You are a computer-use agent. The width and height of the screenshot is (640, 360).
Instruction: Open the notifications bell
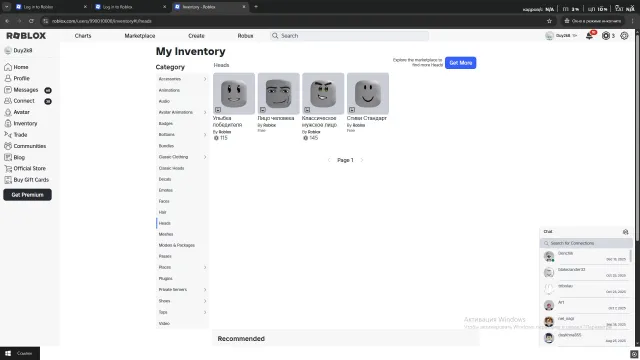(589, 36)
